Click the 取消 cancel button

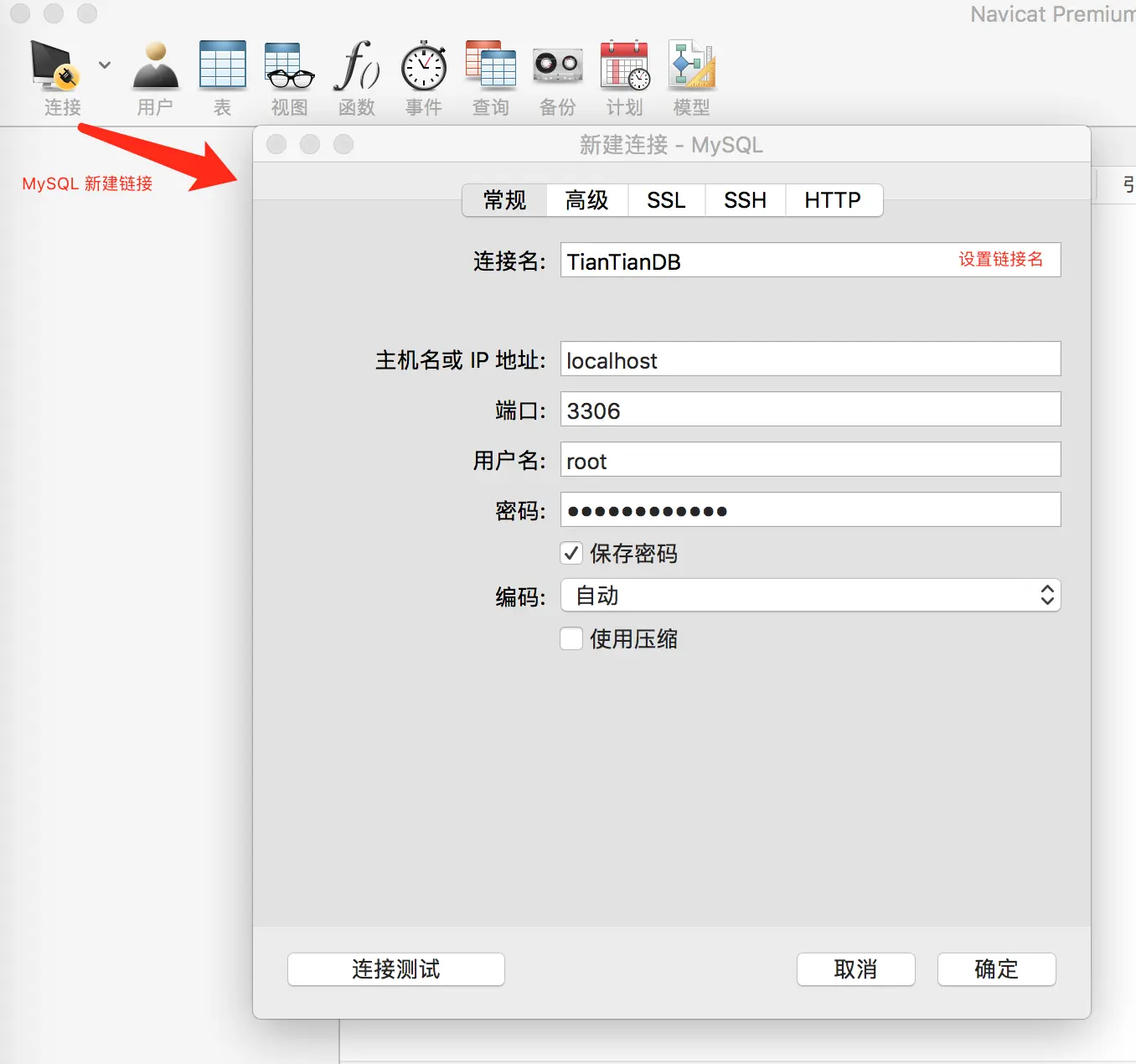click(x=855, y=969)
